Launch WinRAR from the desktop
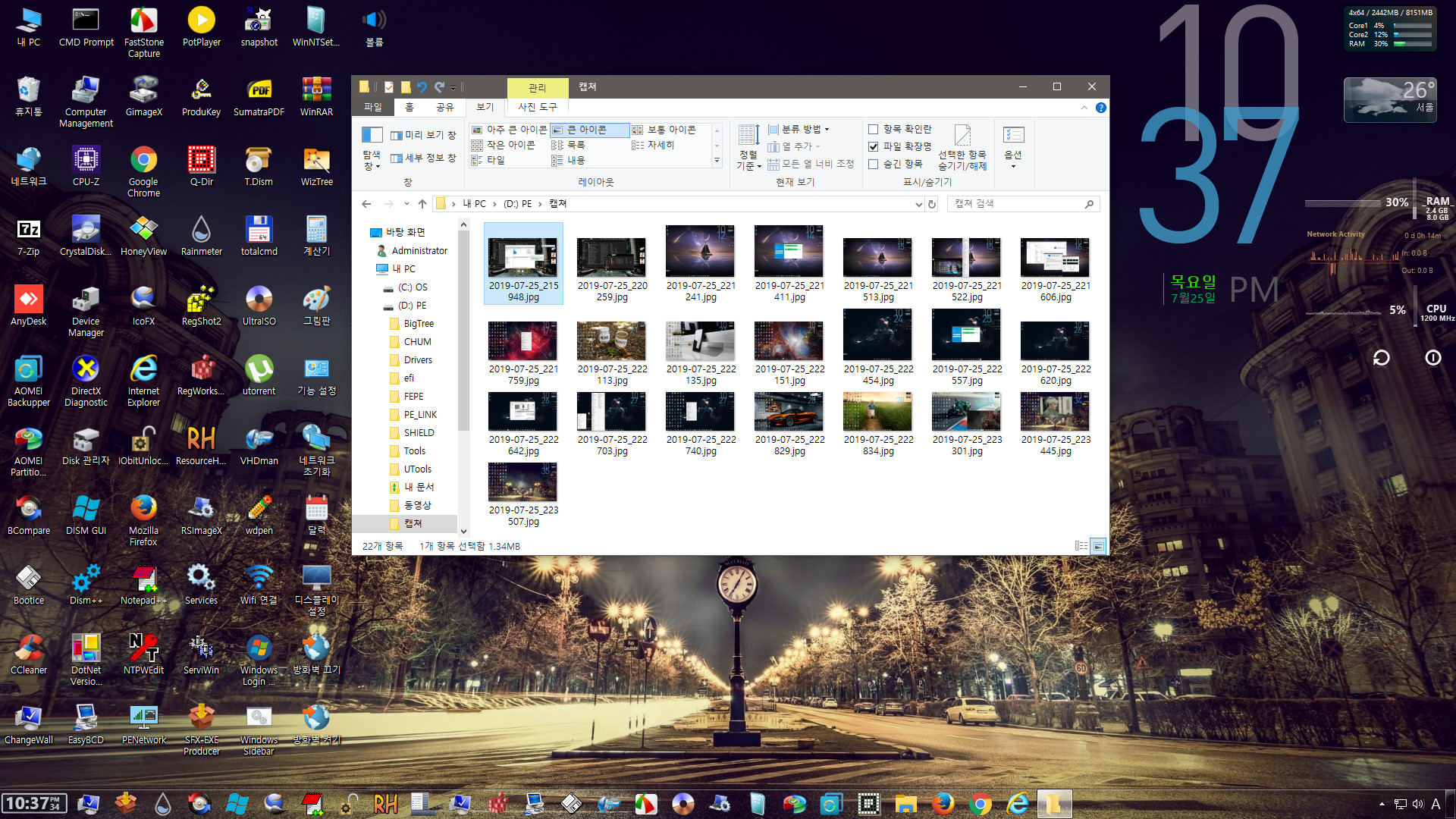Screen dimensions: 1456x819 316,96
